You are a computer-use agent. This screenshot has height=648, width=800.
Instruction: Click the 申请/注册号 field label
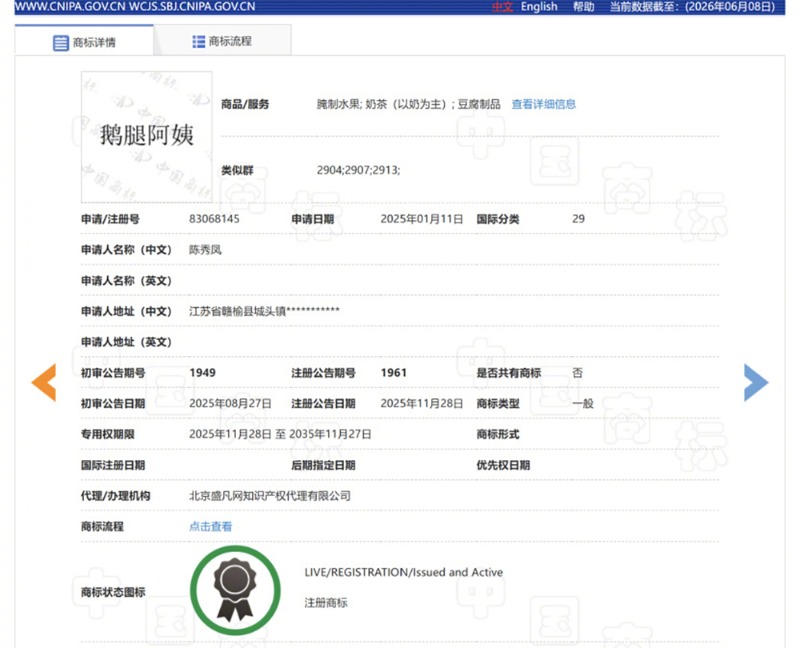[110, 219]
